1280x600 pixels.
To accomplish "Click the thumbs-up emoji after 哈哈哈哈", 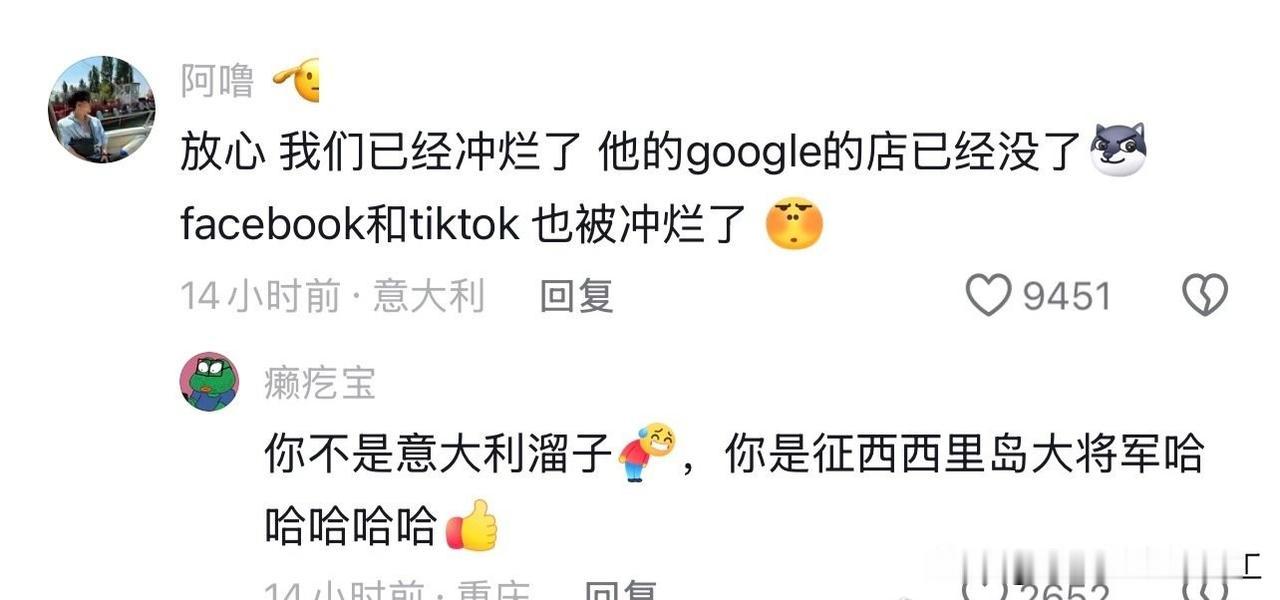I will pos(471,525).
